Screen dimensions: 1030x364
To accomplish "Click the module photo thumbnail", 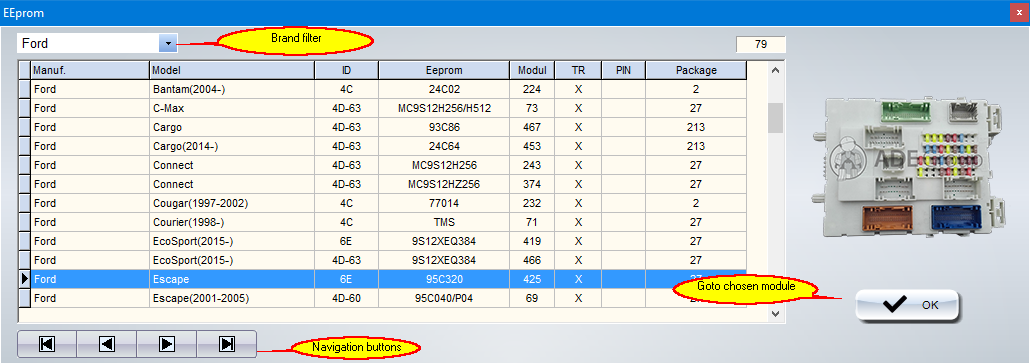I will coord(910,167).
